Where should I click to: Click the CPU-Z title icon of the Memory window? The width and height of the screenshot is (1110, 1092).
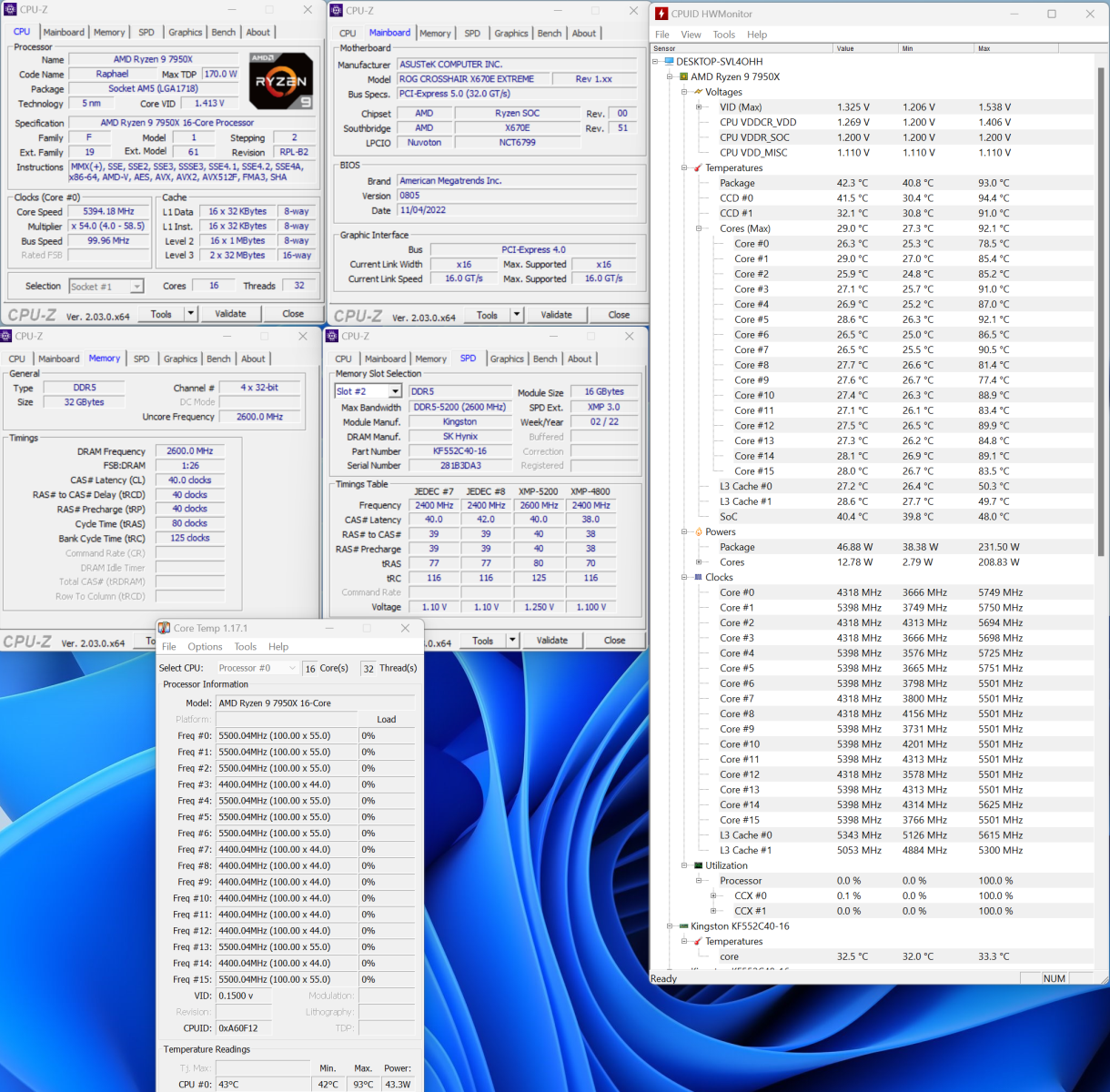[x=7, y=336]
